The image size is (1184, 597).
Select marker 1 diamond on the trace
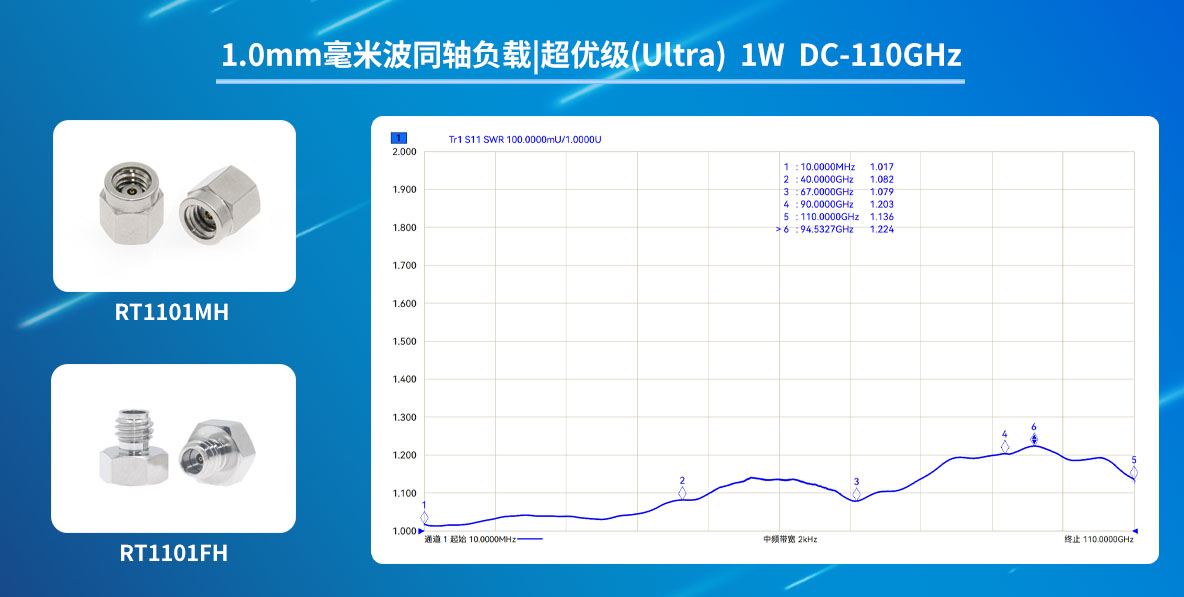(424, 517)
